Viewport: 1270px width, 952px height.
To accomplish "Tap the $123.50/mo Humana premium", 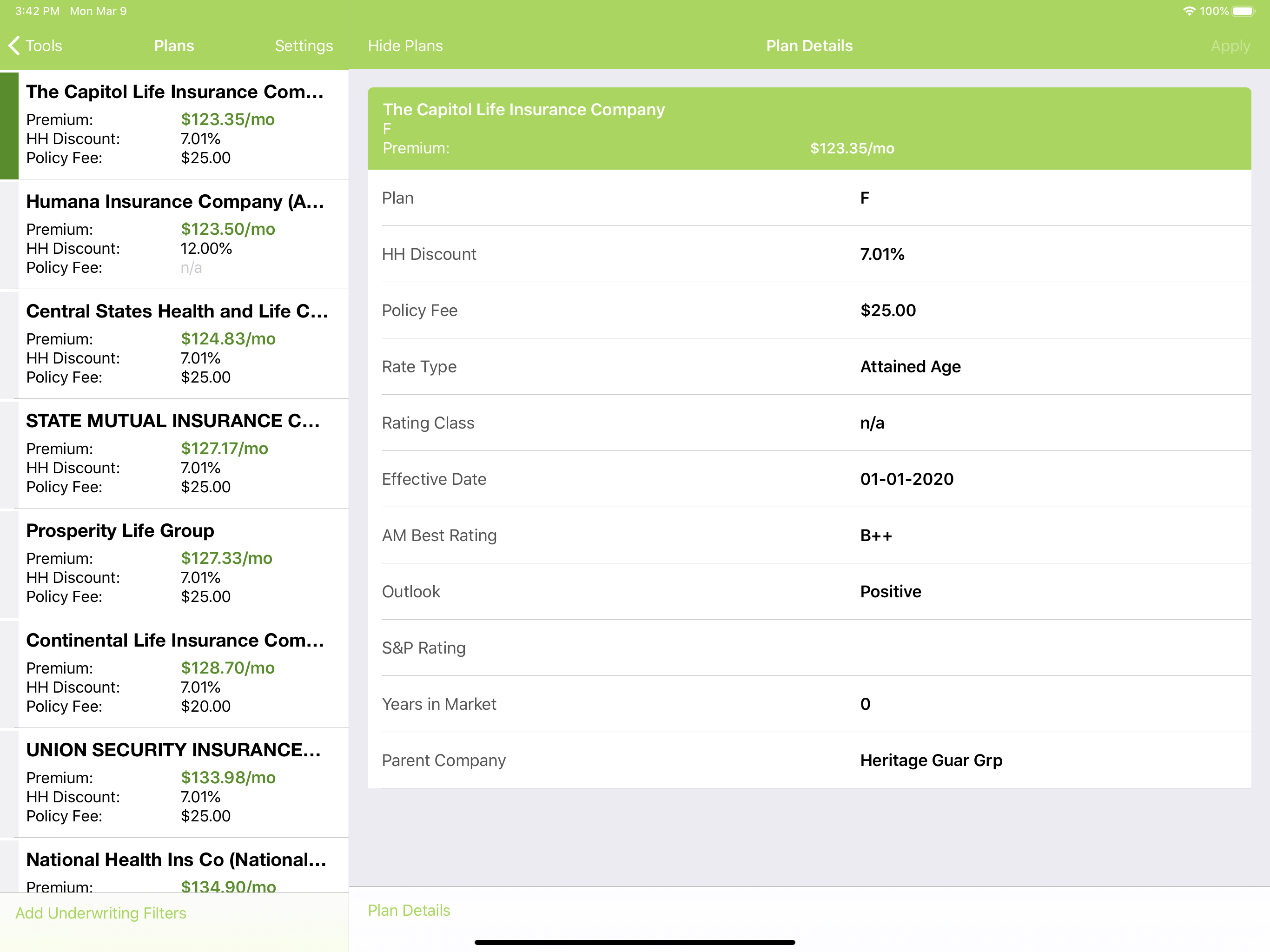I will click(228, 229).
